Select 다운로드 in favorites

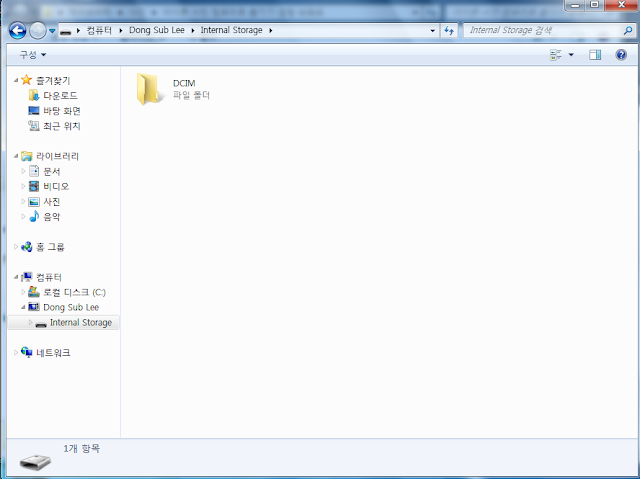point(59,95)
